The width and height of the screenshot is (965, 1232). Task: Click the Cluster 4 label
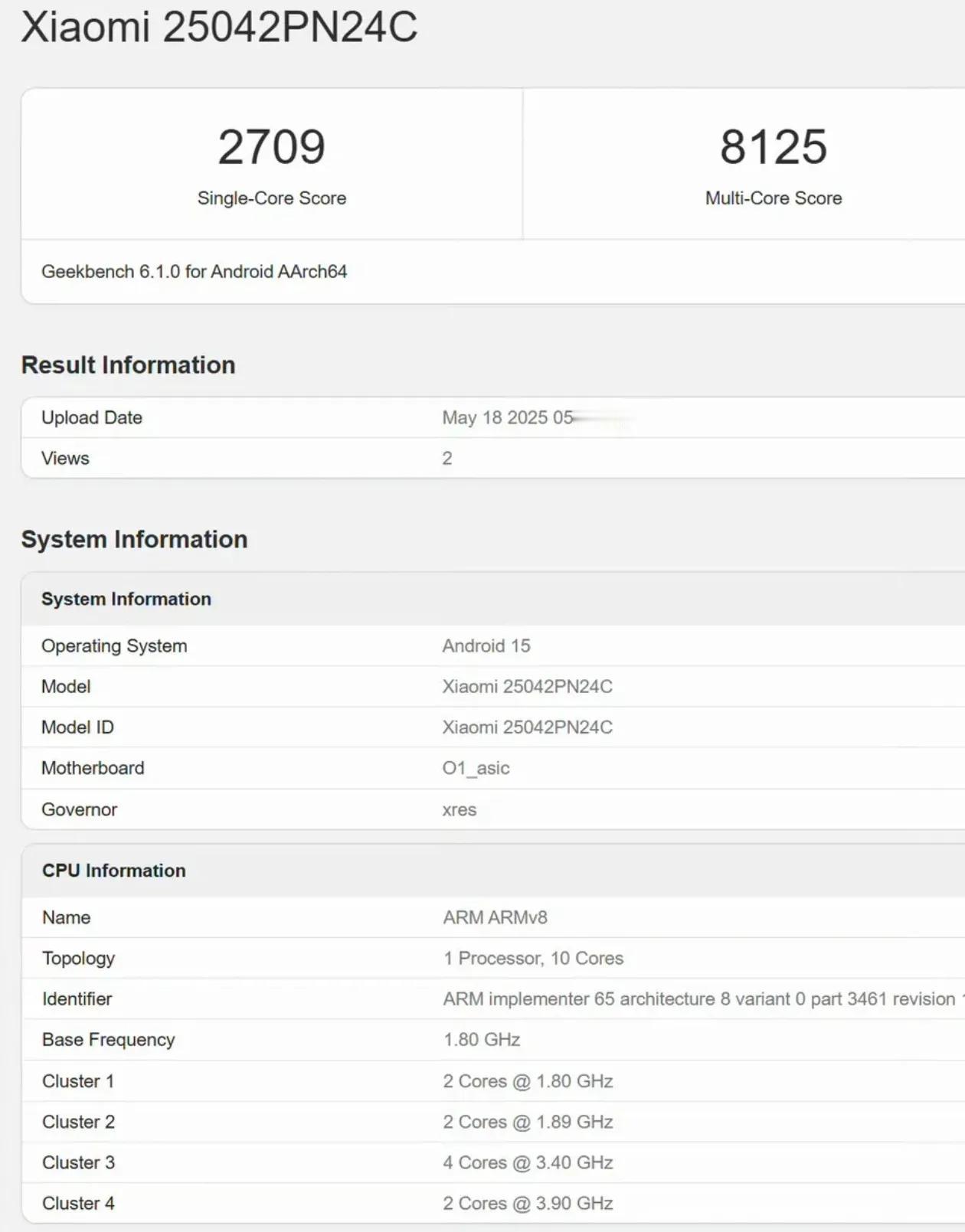[x=78, y=1203]
